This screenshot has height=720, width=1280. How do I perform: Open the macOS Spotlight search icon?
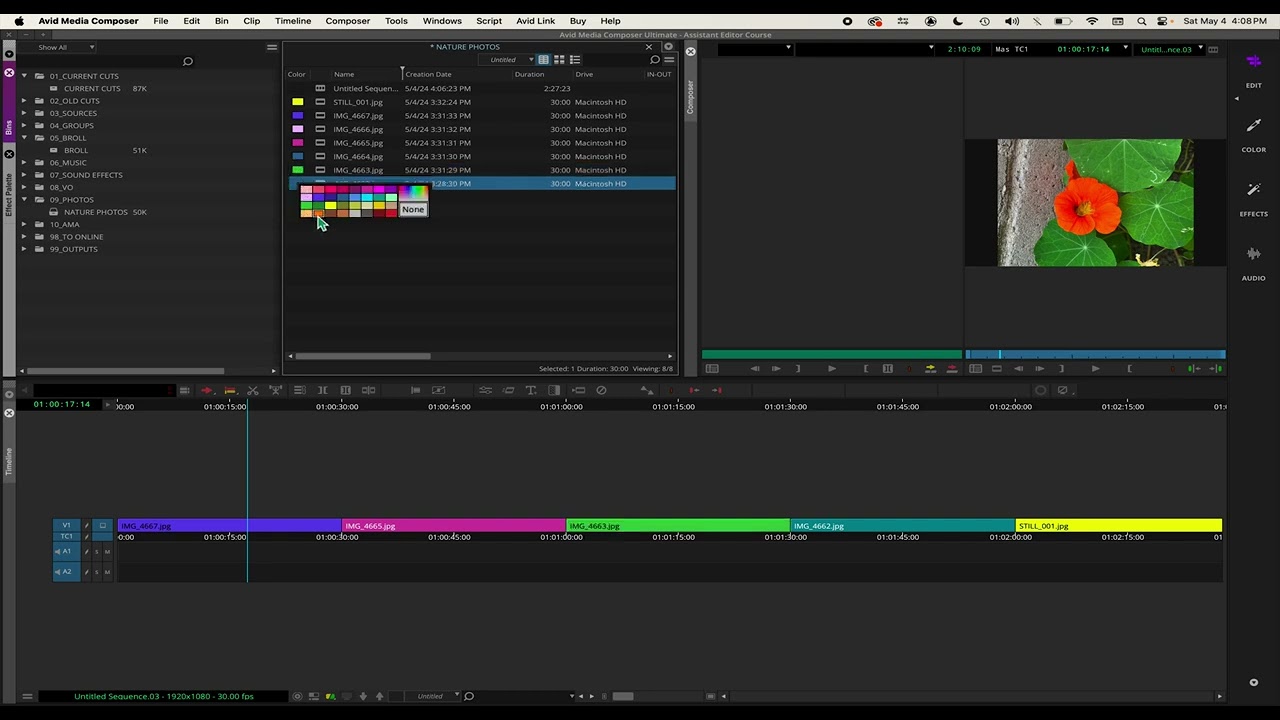click(1141, 21)
